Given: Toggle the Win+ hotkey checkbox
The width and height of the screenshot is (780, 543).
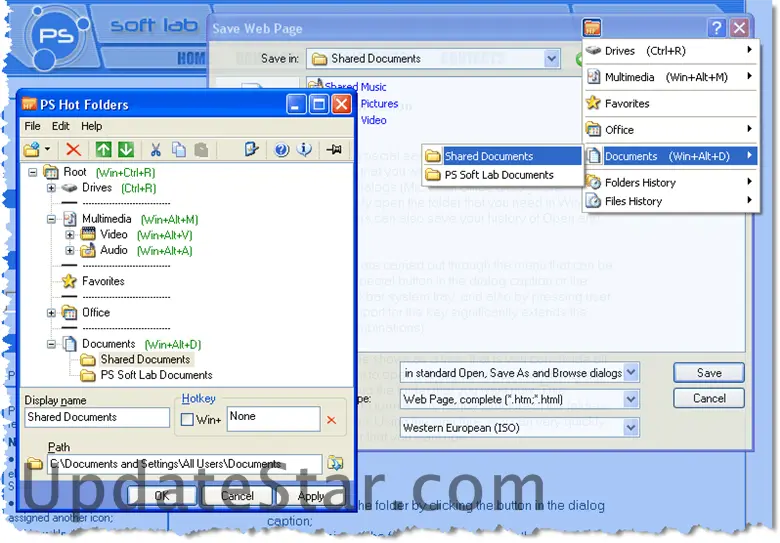Looking at the screenshot, I should tap(187, 420).
